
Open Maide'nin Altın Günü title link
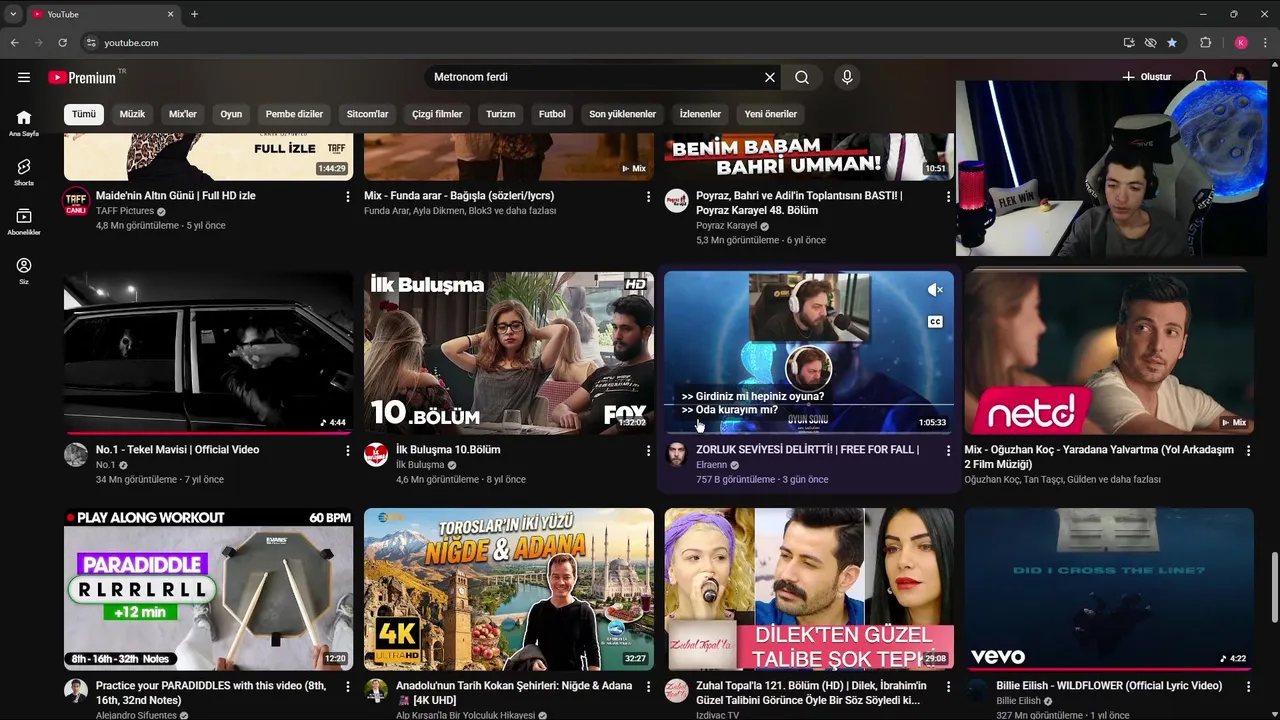176,196
